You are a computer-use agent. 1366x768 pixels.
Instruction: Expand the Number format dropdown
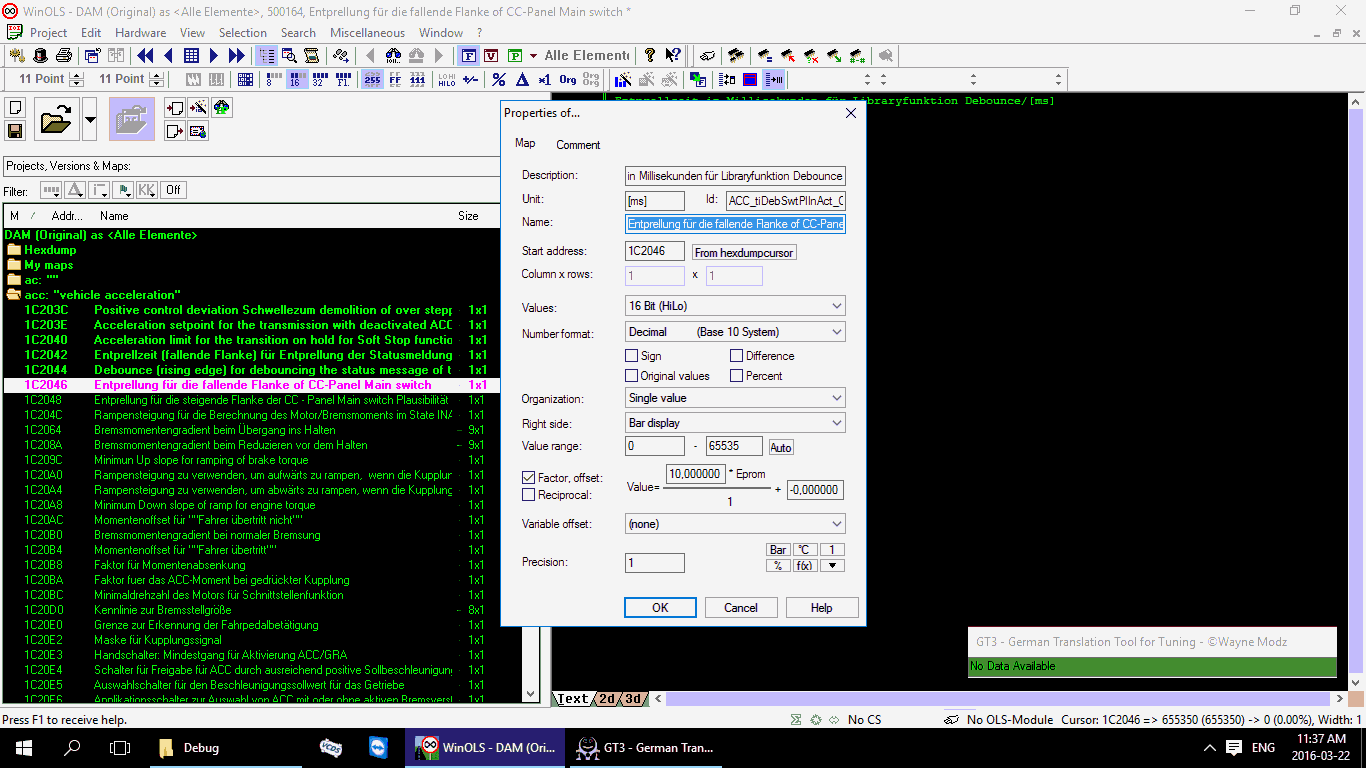pos(735,332)
